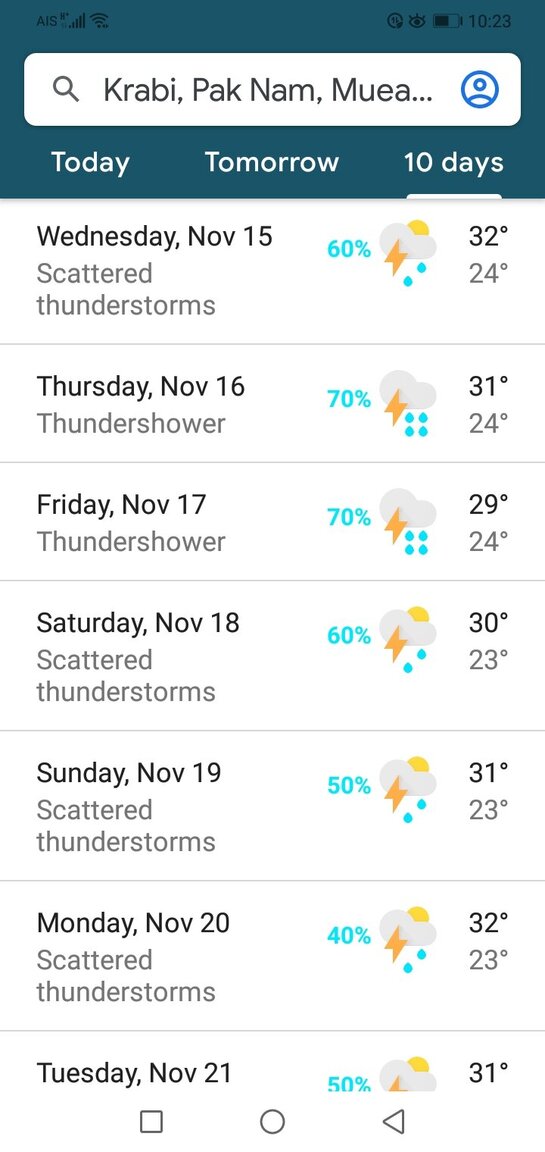Open the account profile icon
545x1152 pixels.
pos(480,90)
